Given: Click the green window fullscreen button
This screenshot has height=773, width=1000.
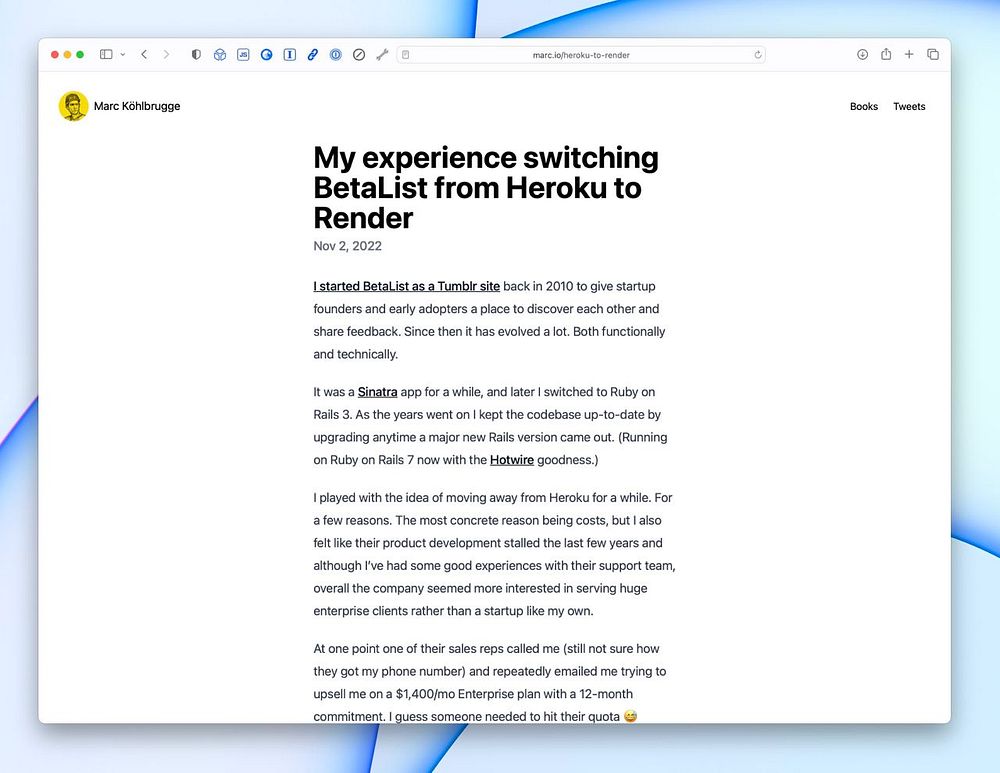Looking at the screenshot, I should click(x=80, y=55).
